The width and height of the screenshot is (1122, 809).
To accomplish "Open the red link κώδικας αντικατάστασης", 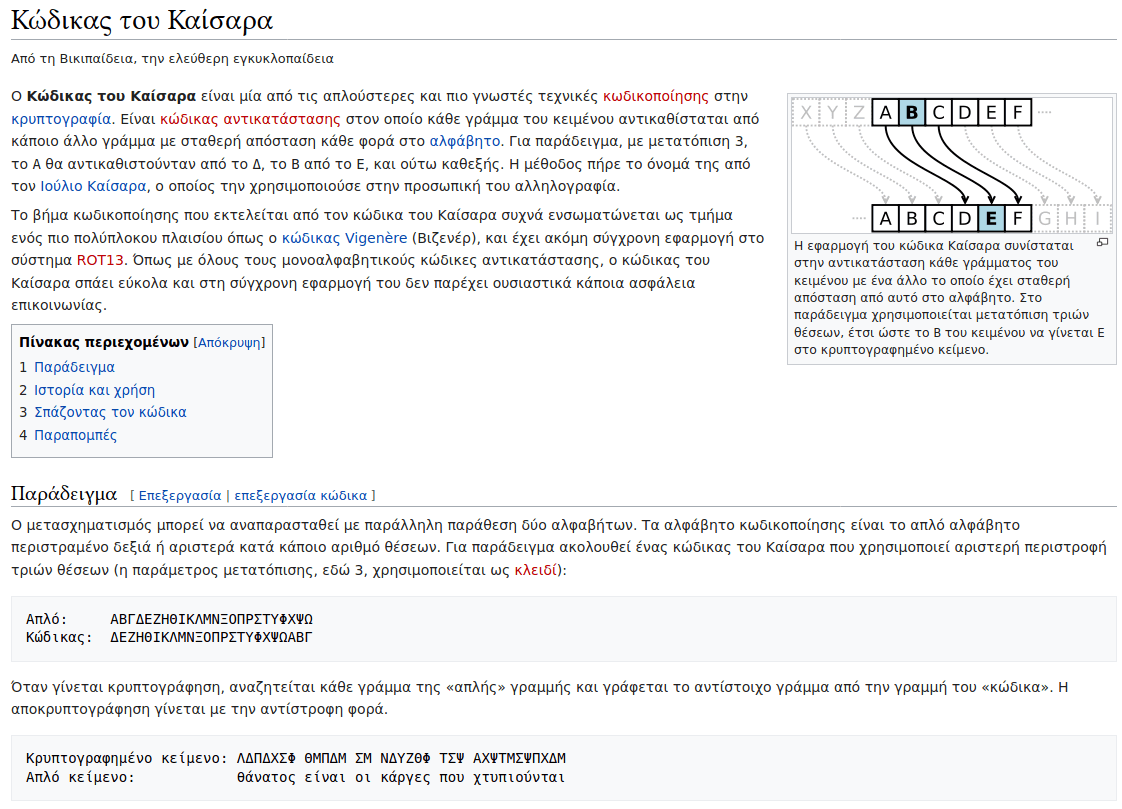I will pos(250,119).
